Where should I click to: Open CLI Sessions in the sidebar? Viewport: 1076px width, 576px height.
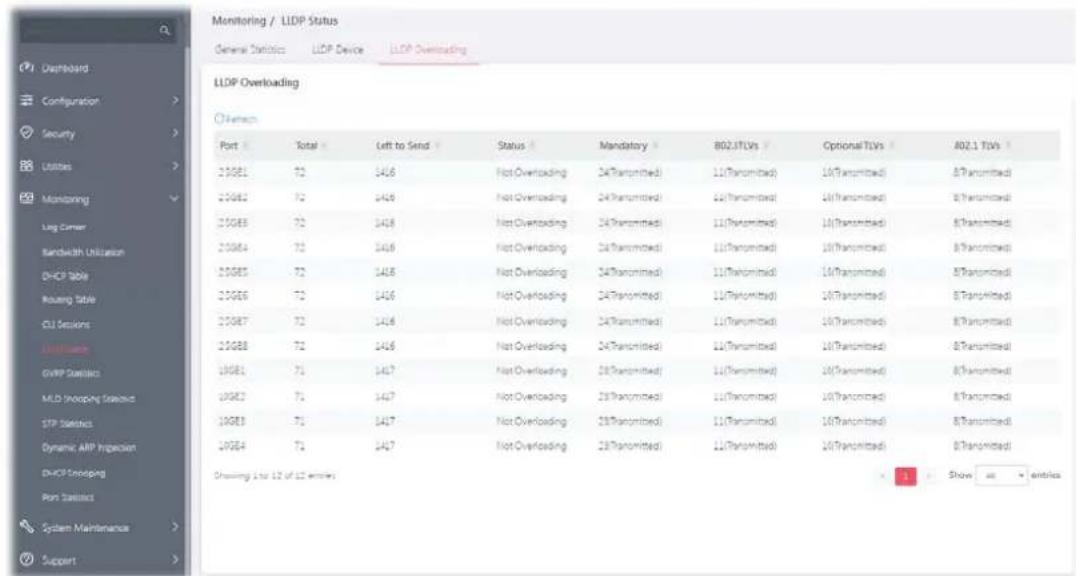(x=66, y=324)
